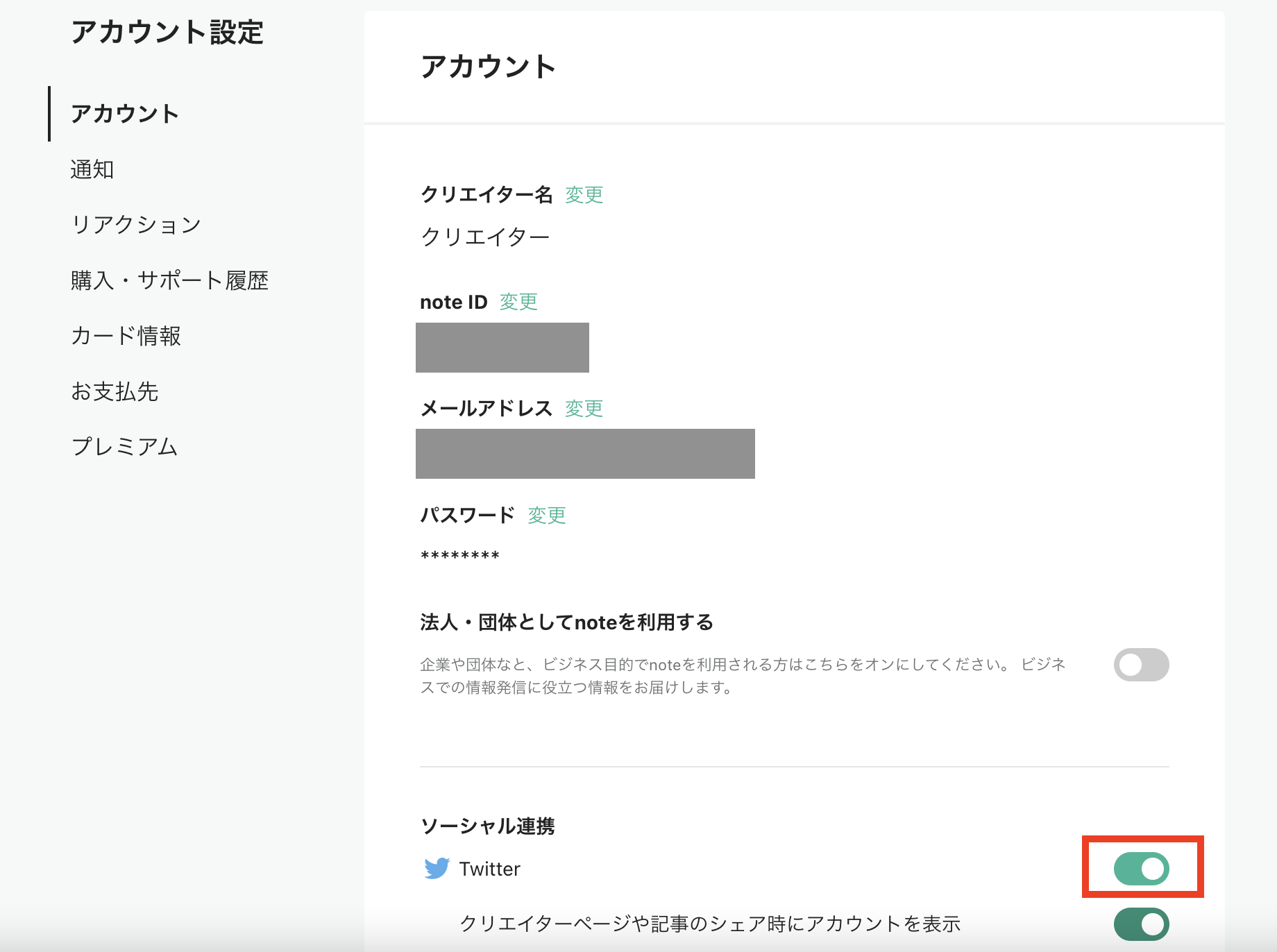Click 変更 next to note ID

[518, 302]
